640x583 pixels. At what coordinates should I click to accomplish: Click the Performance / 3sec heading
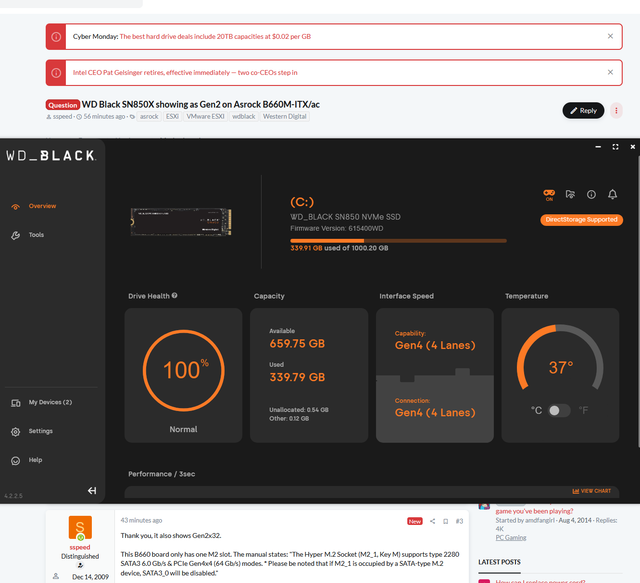pyautogui.click(x=162, y=474)
